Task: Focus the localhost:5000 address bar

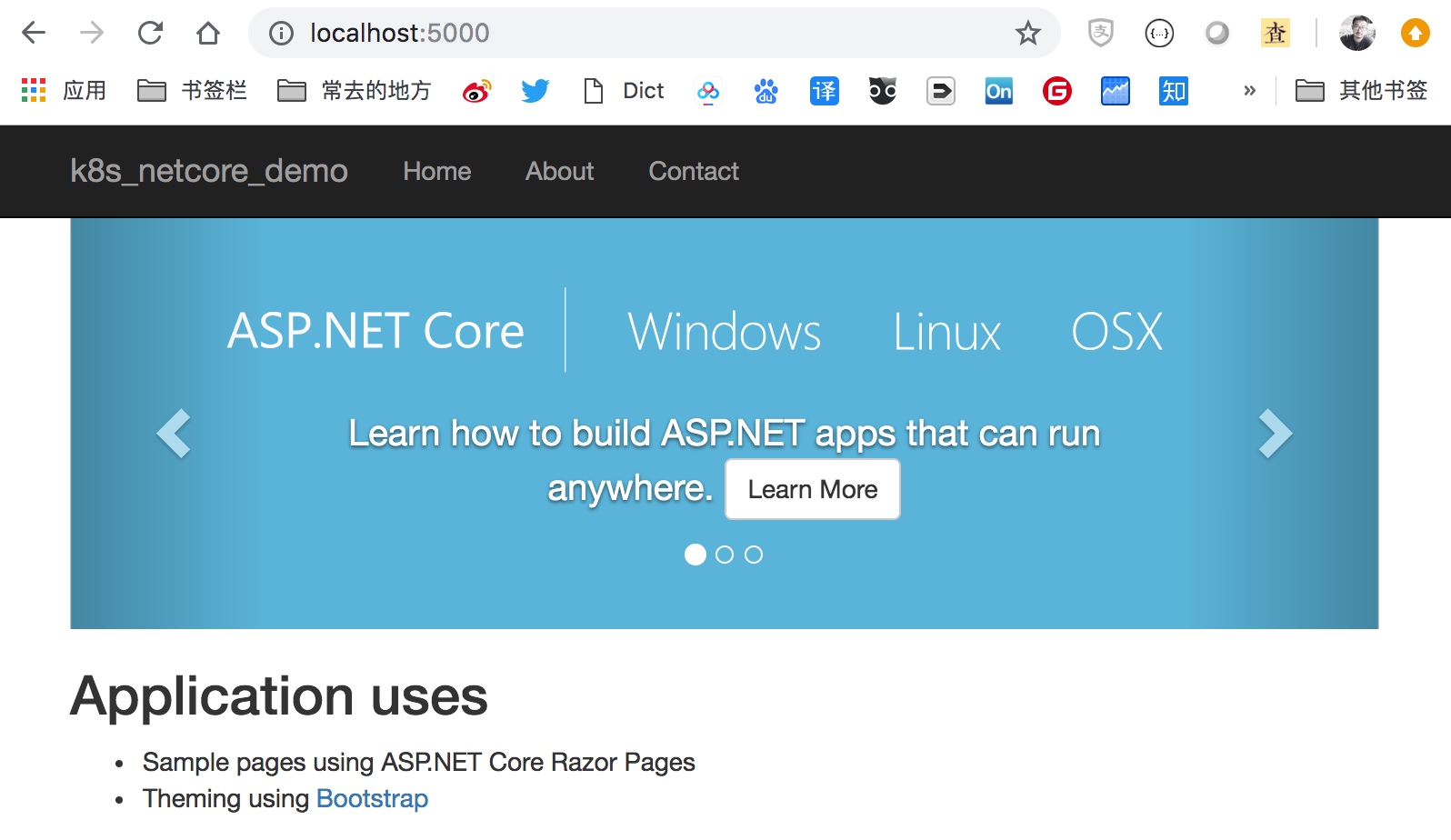Action: [655, 34]
